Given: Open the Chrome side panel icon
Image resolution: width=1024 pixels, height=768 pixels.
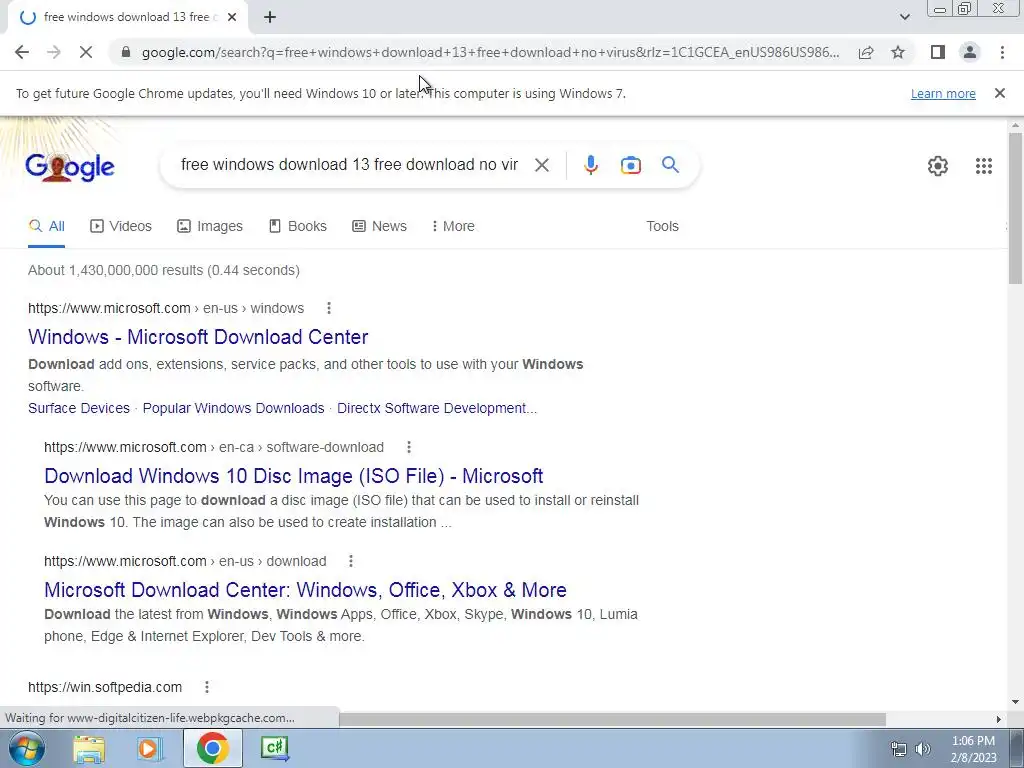Looking at the screenshot, I should 938,52.
